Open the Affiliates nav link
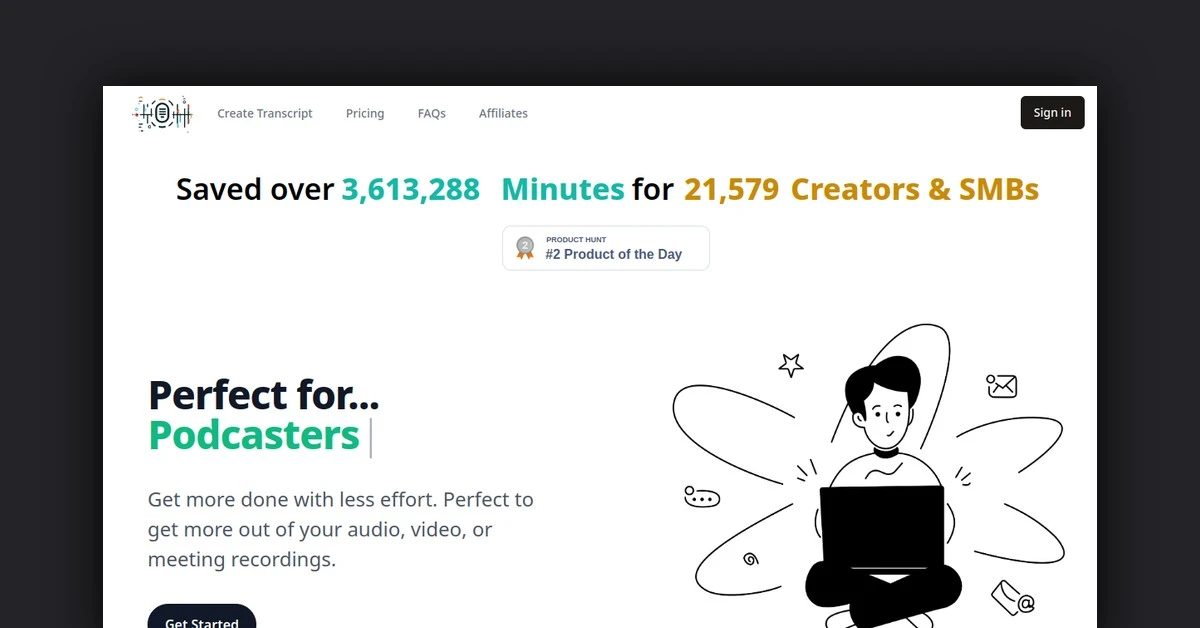 [x=503, y=113]
